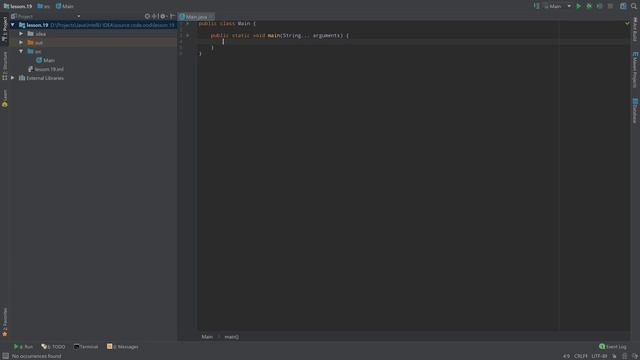Change line separator CRLF in status bar
Screen dimensions: 640x360
point(580,356)
